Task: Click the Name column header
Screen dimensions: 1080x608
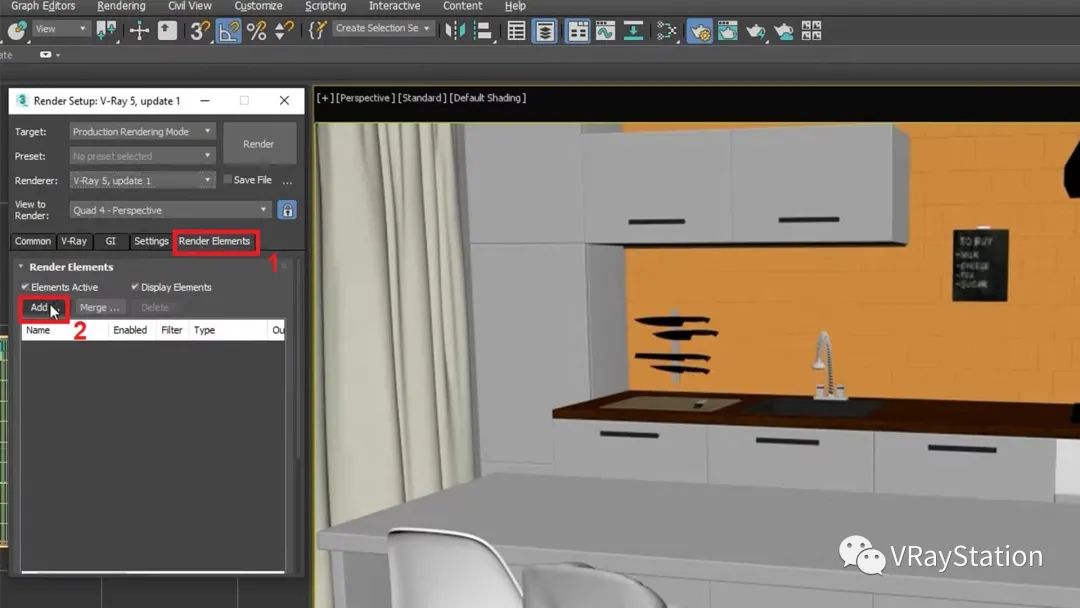Action: (38, 330)
